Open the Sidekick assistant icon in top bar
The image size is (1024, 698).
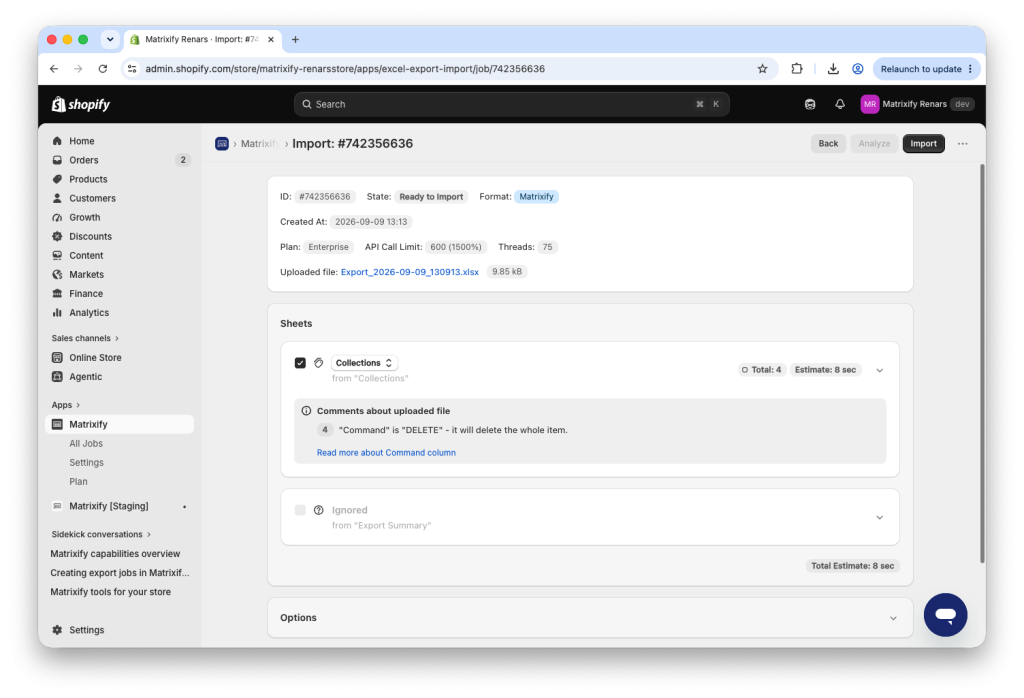click(x=810, y=104)
